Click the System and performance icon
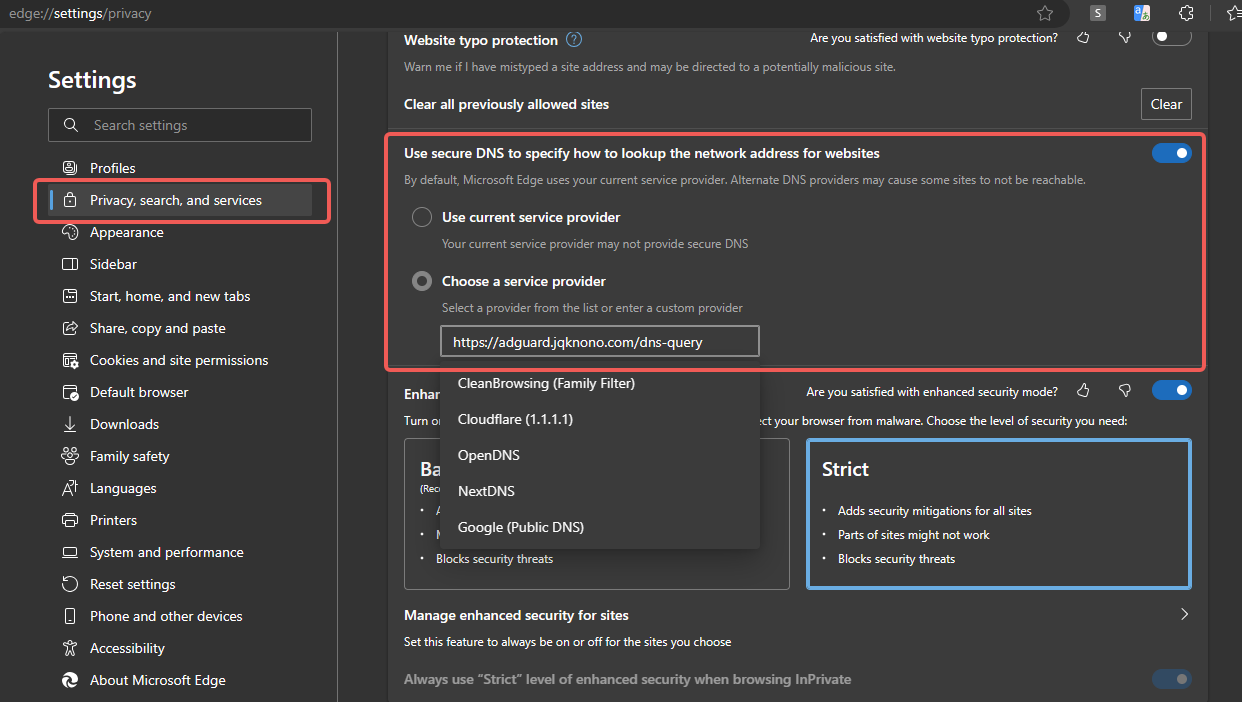This screenshot has height=702, width=1242. pyautogui.click(x=70, y=552)
